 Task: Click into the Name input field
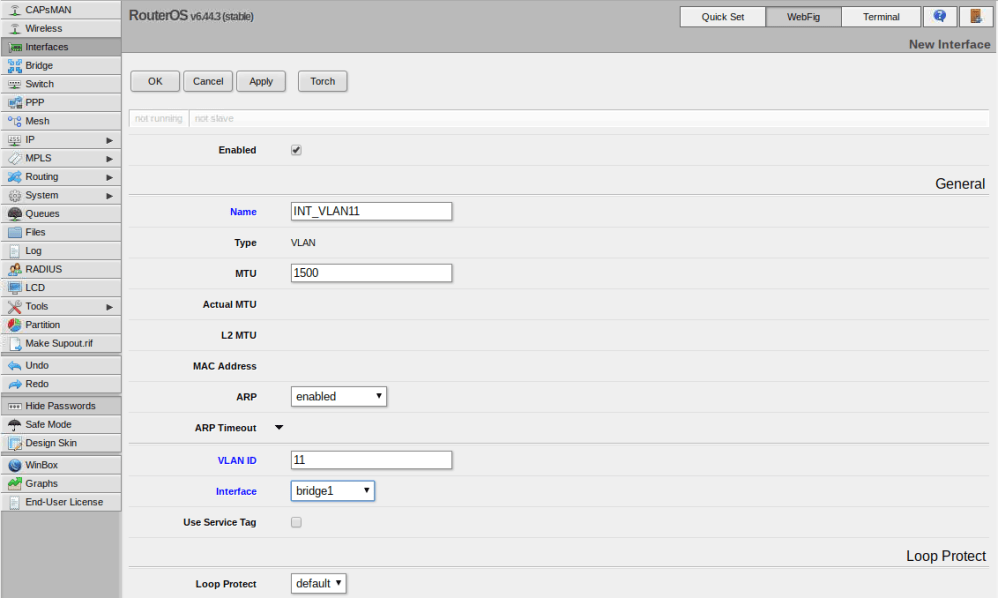(371, 211)
